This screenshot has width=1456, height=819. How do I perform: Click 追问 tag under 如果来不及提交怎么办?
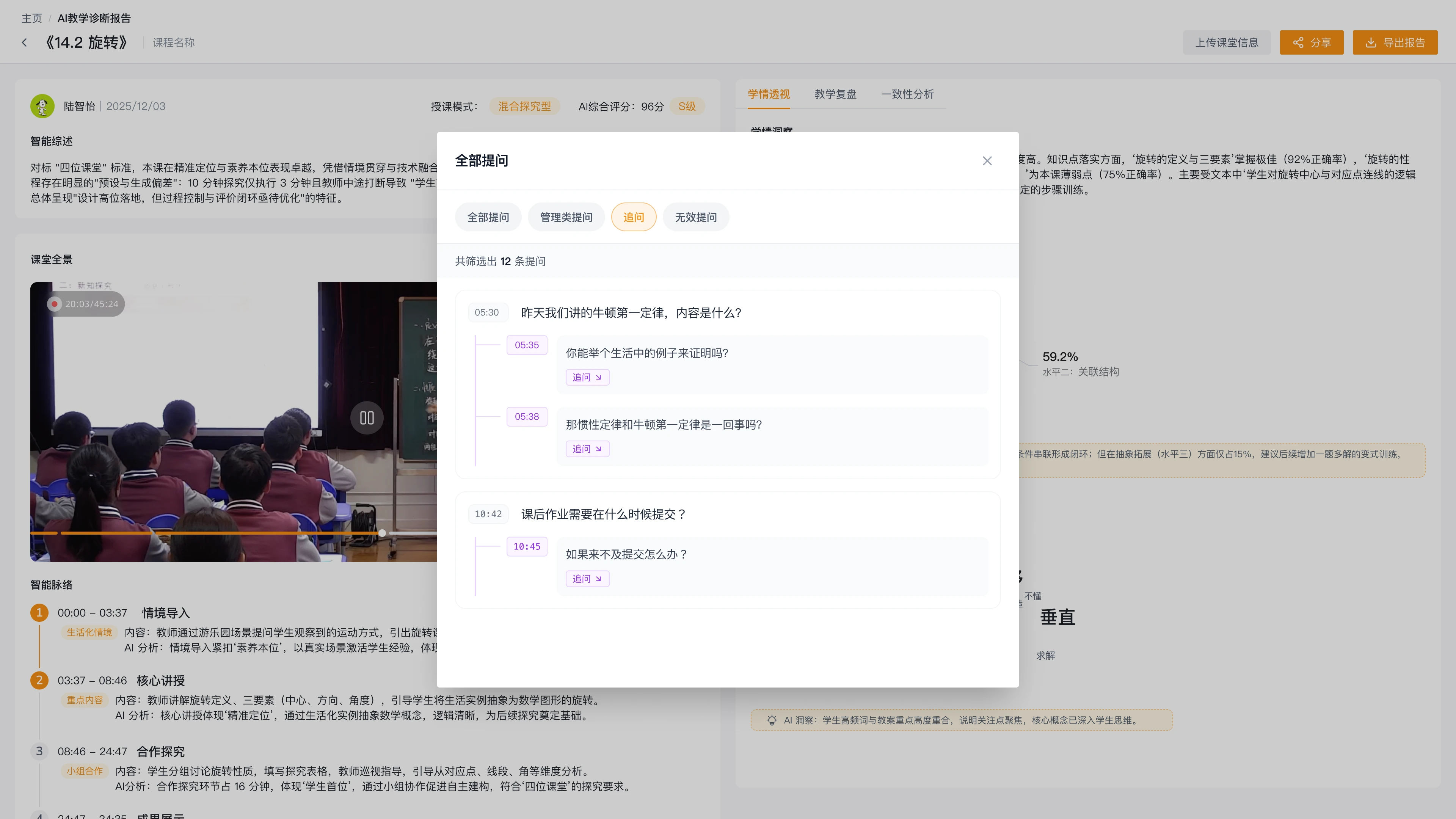[587, 579]
